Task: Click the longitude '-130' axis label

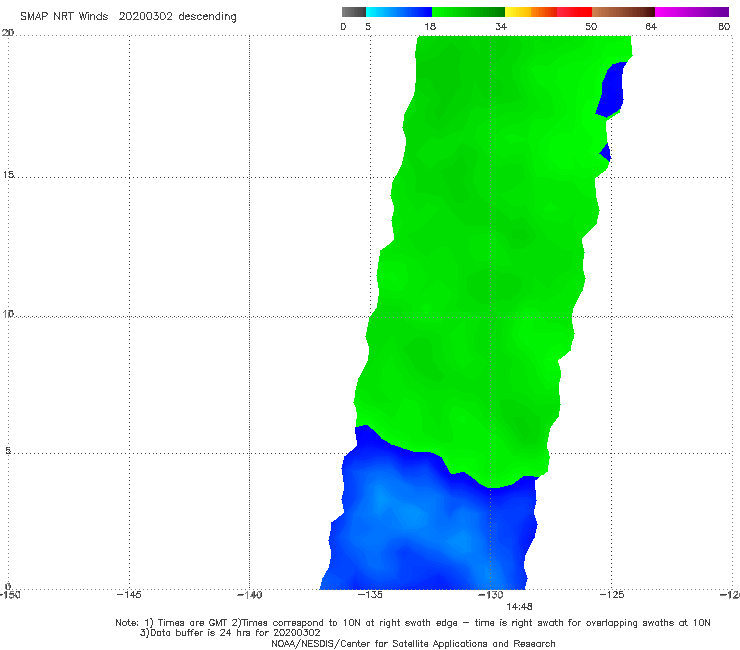Action: point(491,595)
